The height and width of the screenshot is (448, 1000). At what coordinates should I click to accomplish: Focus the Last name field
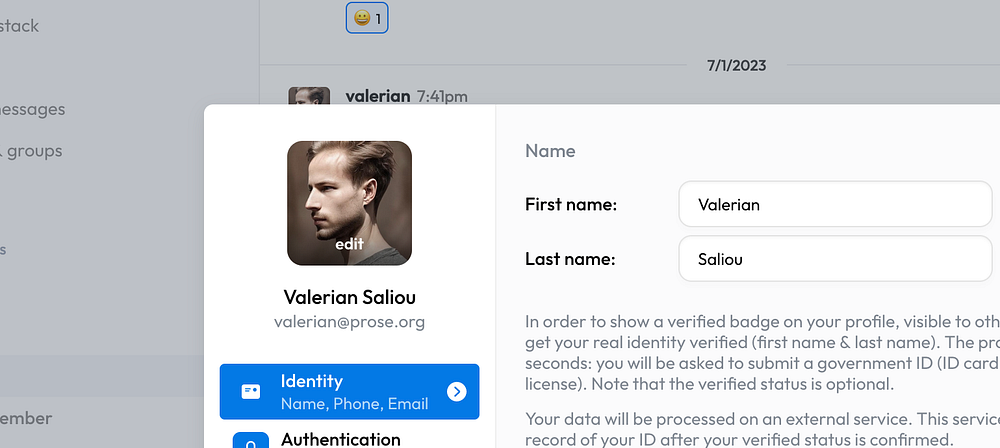pos(834,260)
